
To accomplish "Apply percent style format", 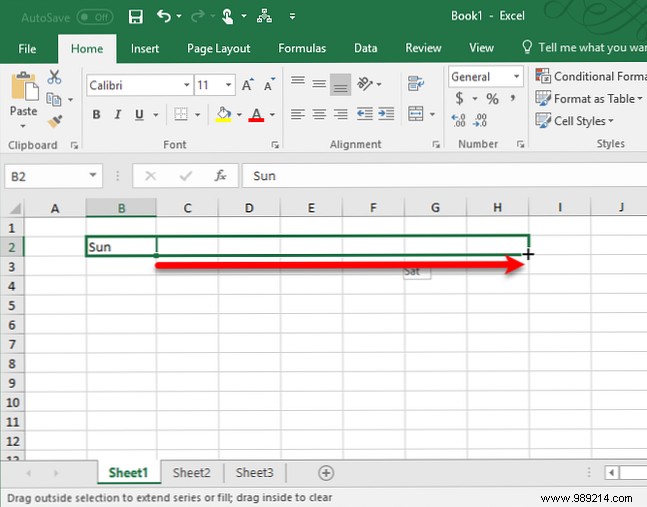I will pos(492,99).
